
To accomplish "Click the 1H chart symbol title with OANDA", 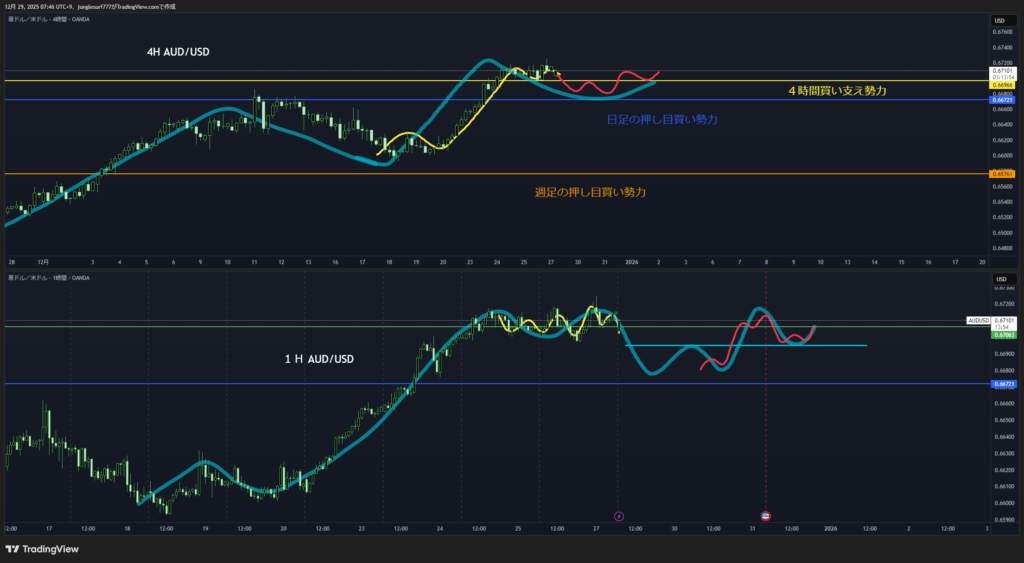I will pos(49,277).
